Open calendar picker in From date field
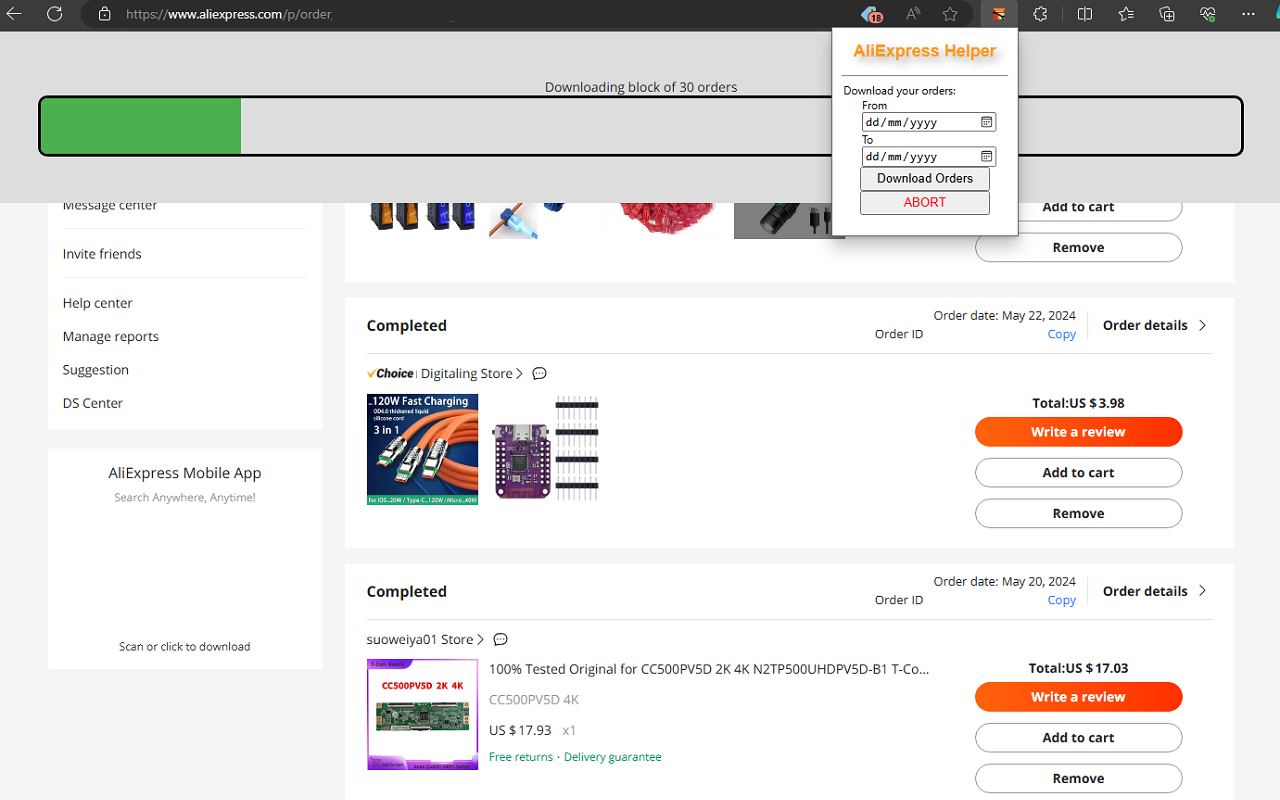The width and height of the screenshot is (1280, 800). (x=986, y=122)
